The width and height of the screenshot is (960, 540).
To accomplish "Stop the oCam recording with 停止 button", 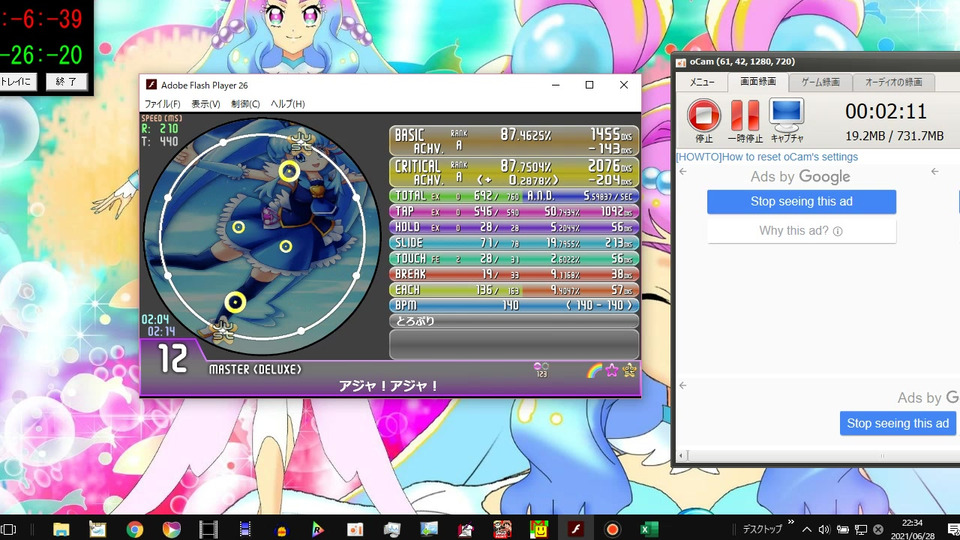I will (x=703, y=120).
